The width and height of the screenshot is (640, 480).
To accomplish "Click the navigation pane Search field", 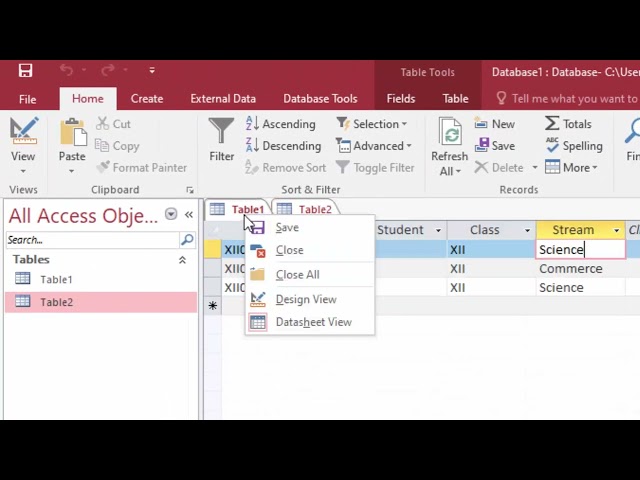I will pyautogui.click(x=93, y=240).
